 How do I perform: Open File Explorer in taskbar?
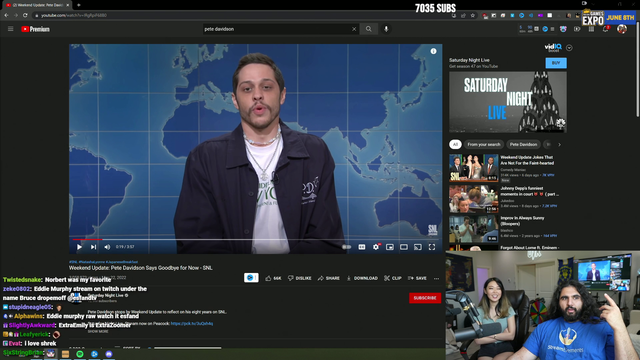click(65, 354)
